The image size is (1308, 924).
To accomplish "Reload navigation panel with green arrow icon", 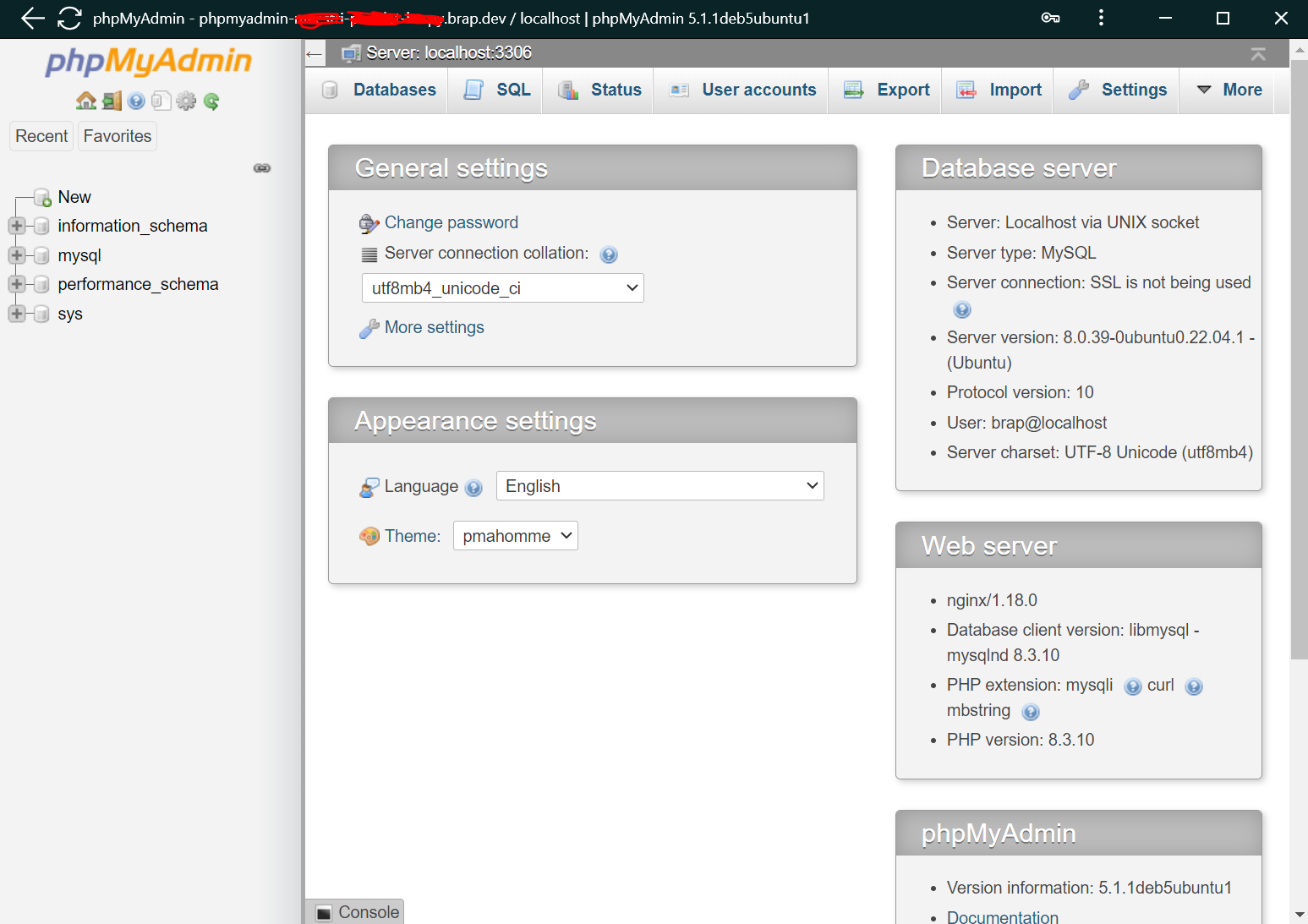I will click(x=211, y=101).
